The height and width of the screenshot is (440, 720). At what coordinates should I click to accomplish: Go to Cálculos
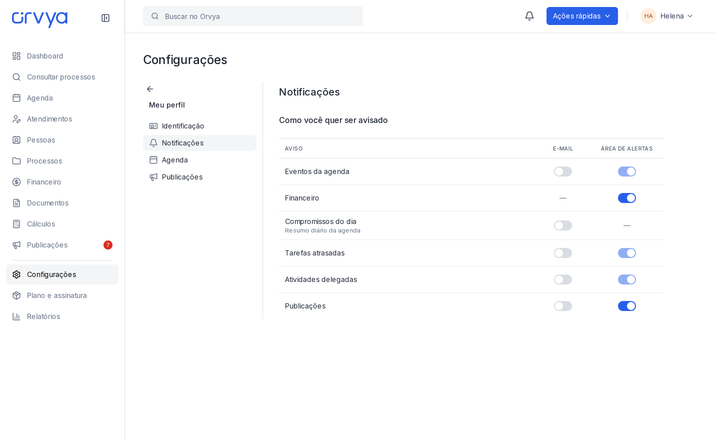pyautogui.click(x=62, y=224)
